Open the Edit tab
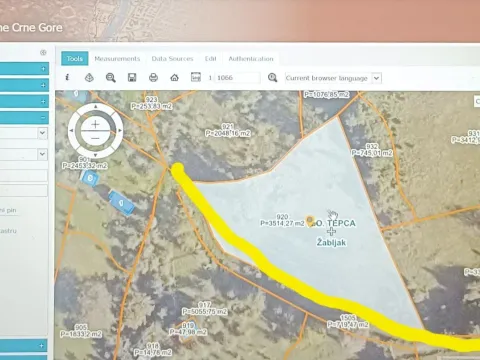This screenshot has height=360, width=480. pos(211,59)
